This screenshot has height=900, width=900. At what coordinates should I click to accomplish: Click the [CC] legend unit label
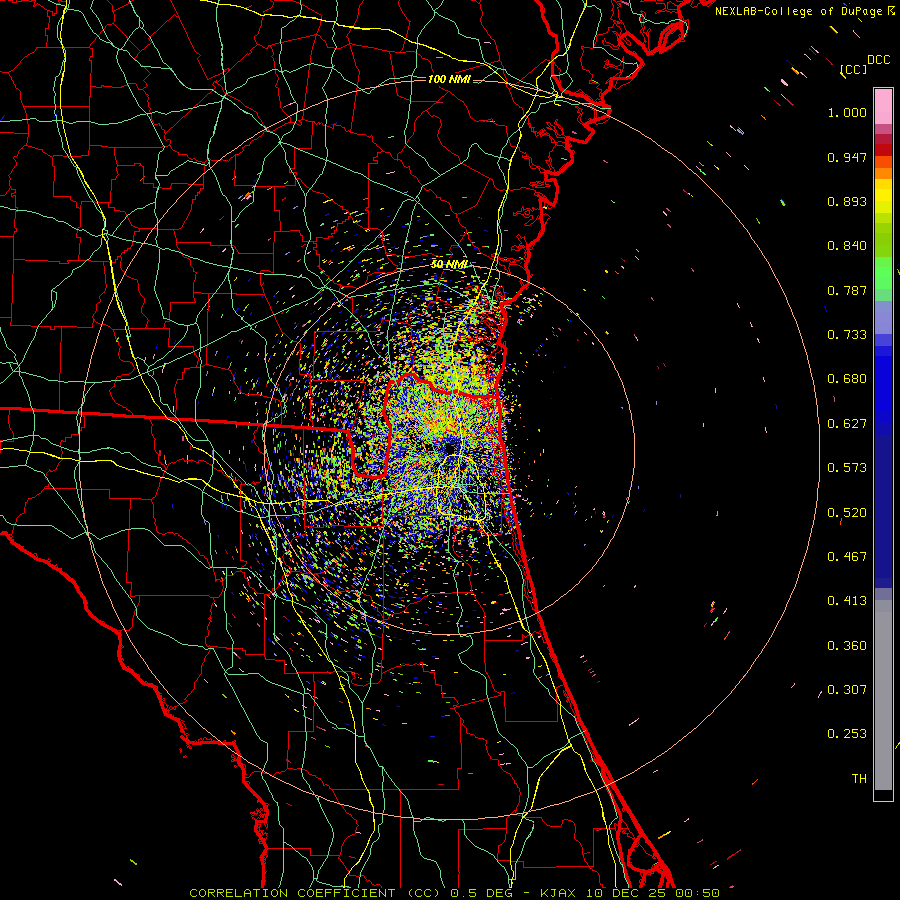pos(853,69)
